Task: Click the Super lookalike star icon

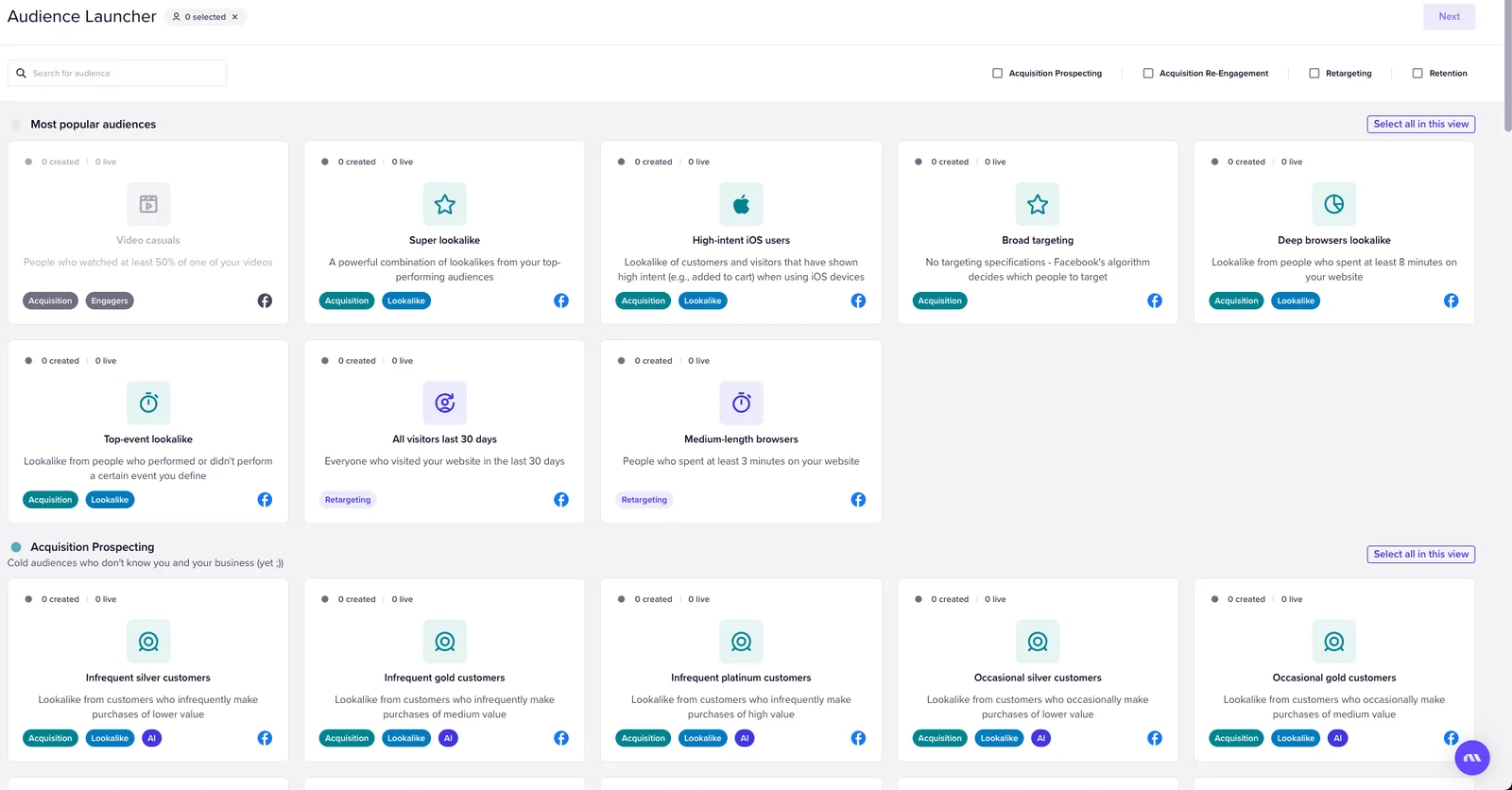Action: [444, 204]
